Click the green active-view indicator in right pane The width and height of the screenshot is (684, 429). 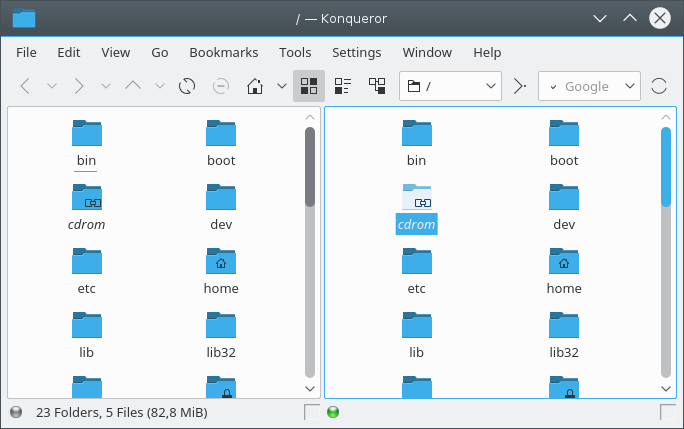pyautogui.click(x=333, y=412)
